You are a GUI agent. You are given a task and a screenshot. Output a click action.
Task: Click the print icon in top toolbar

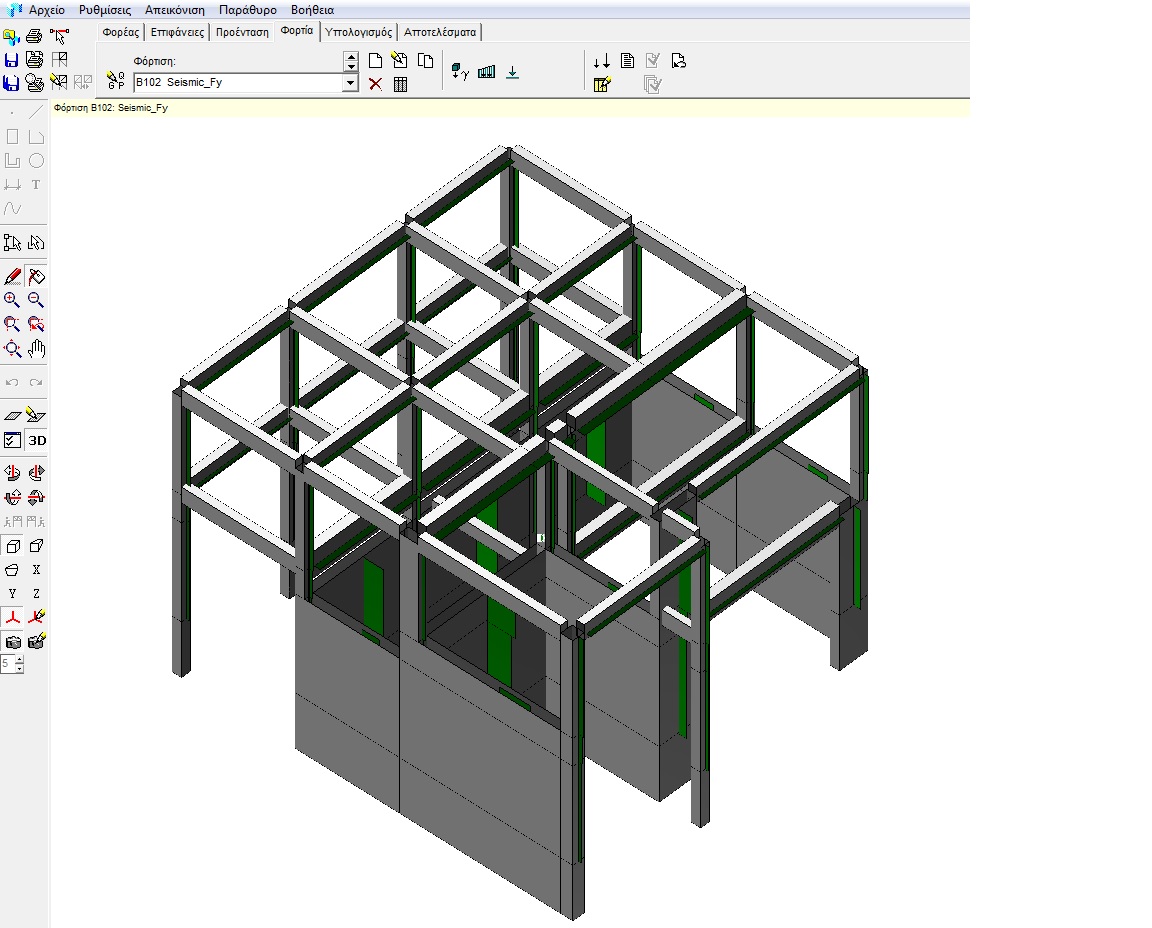click(x=35, y=37)
